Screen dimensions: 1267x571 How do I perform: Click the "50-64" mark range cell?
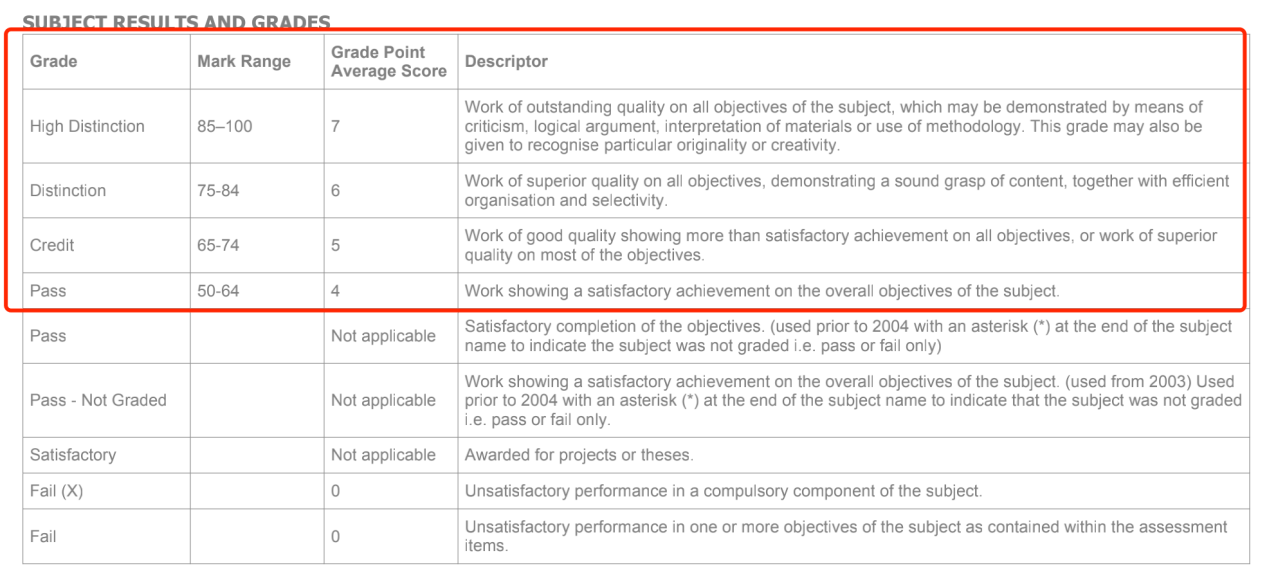(218, 291)
